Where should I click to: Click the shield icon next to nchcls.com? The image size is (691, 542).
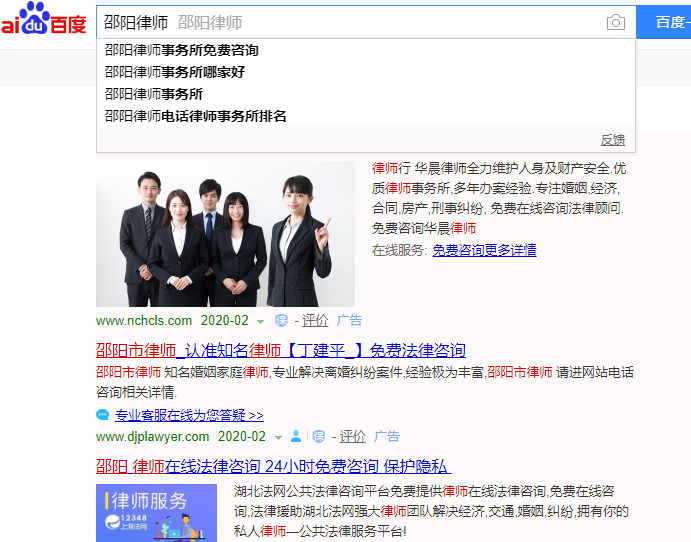pyautogui.click(x=282, y=321)
